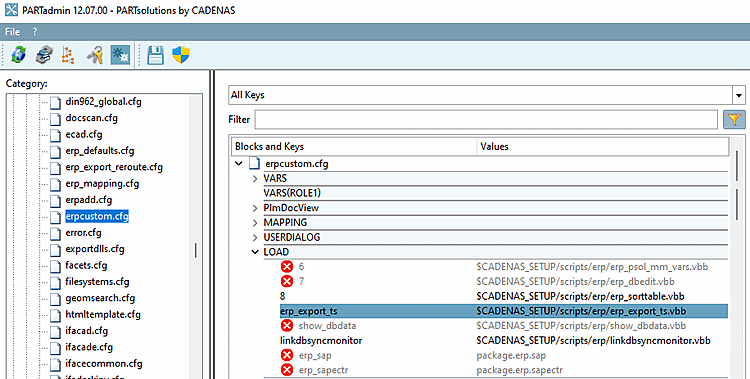750x379 pixels.
Task: Toggle red X on show_dbdata key
Action: coord(287,326)
